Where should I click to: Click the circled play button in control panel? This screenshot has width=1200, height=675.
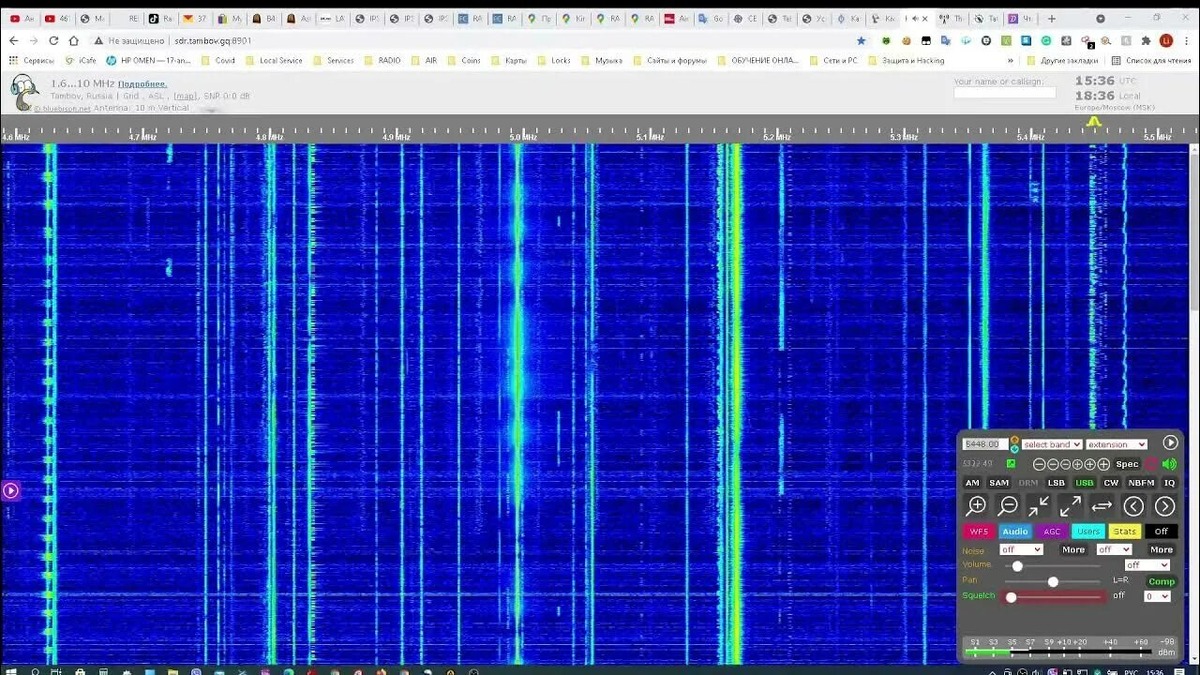click(1170, 443)
